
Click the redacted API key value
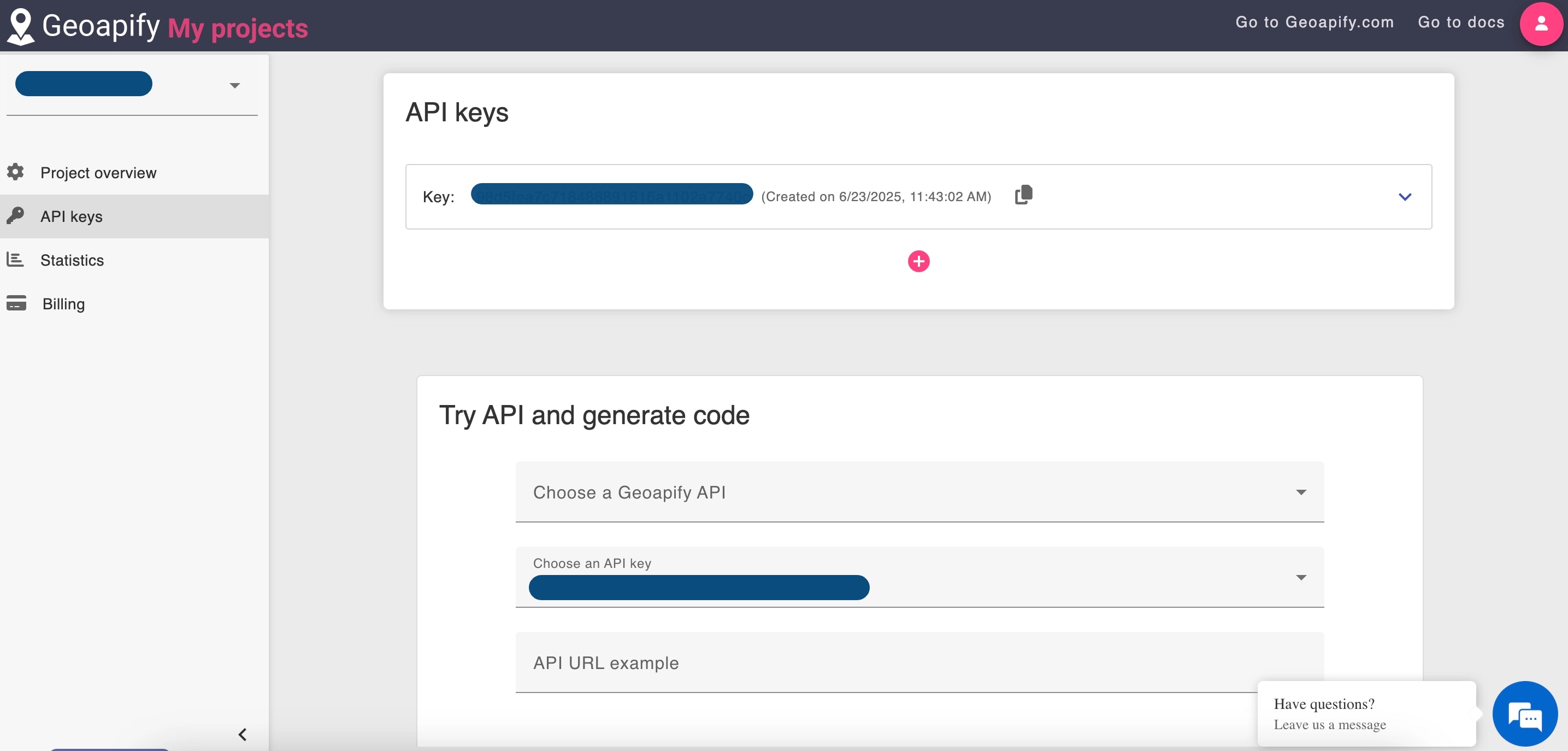[612, 194]
